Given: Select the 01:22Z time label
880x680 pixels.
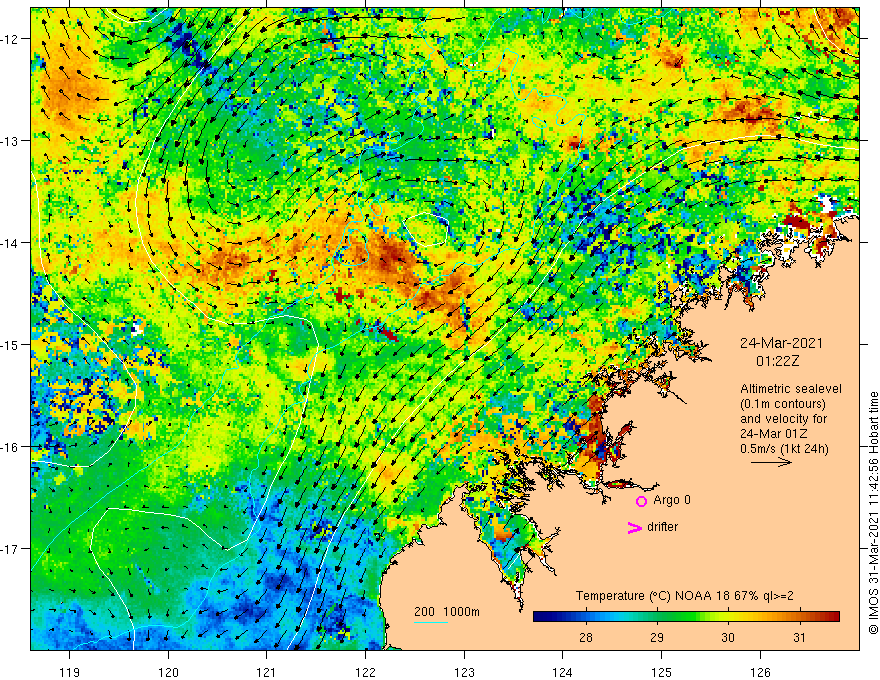Looking at the screenshot, I should point(777,361).
